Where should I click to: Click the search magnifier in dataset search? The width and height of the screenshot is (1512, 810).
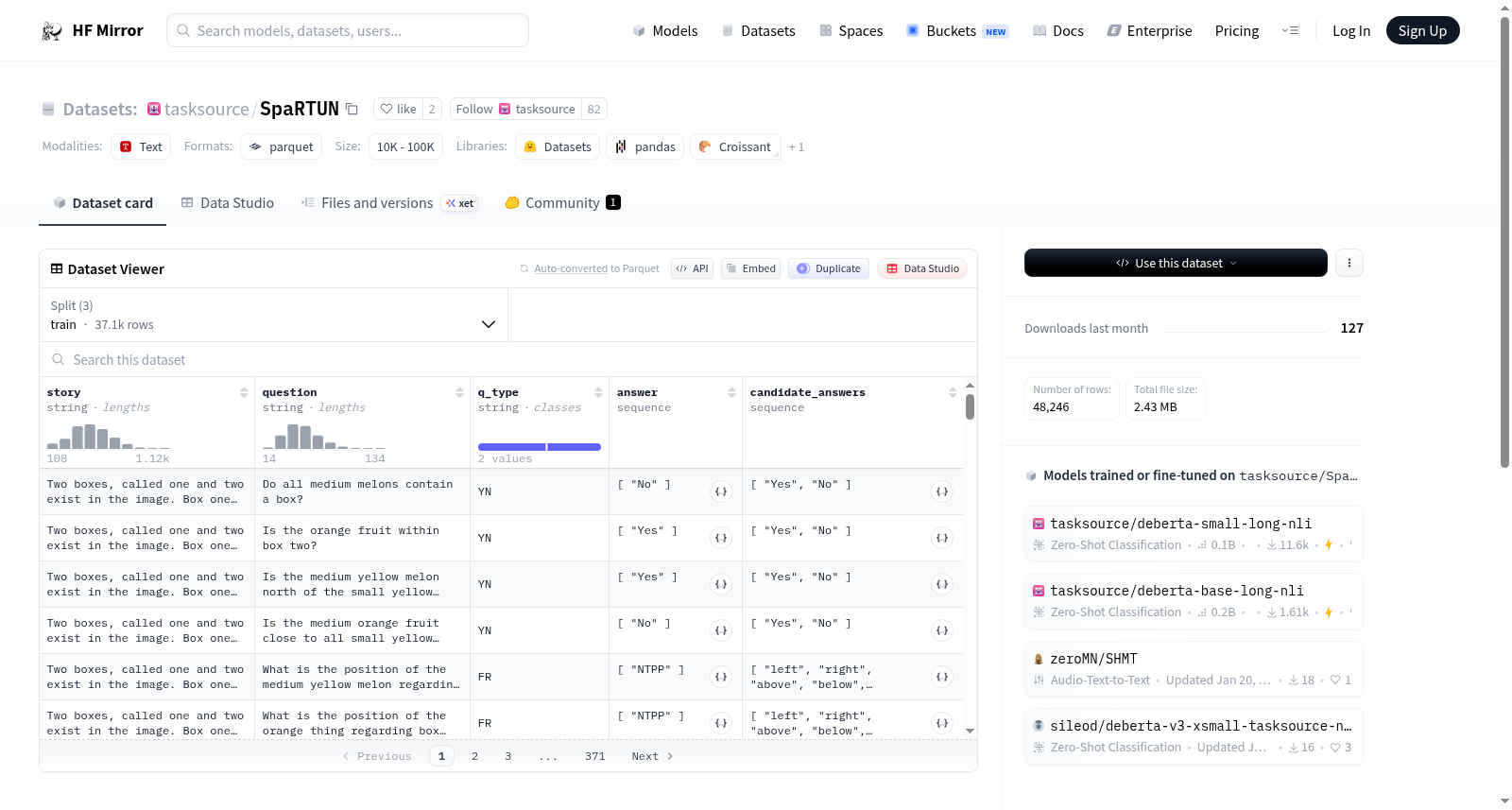59,359
